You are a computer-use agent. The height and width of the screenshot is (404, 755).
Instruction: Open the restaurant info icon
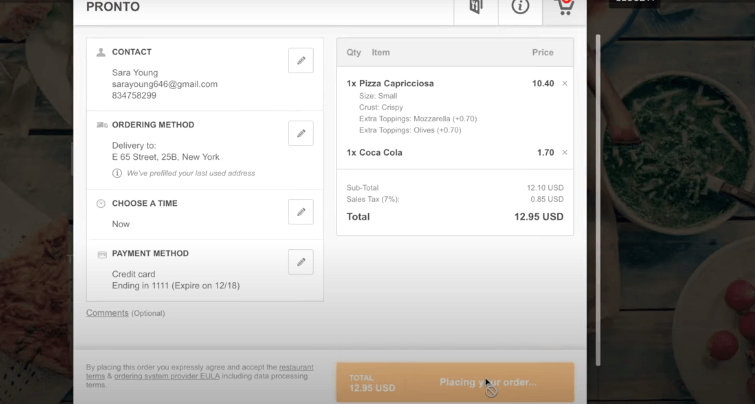pos(520,7)
